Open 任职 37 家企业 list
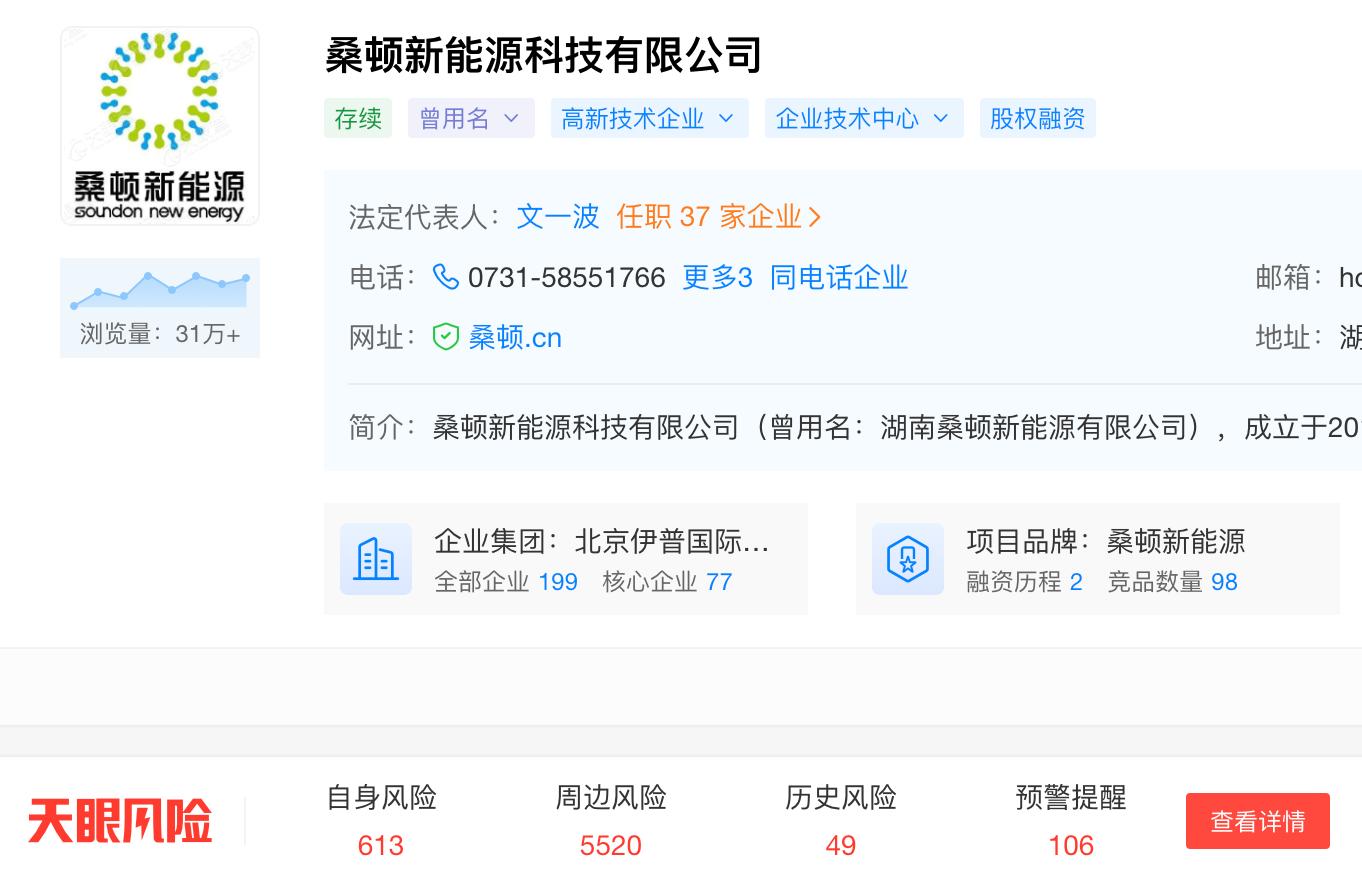 [719, 216]
